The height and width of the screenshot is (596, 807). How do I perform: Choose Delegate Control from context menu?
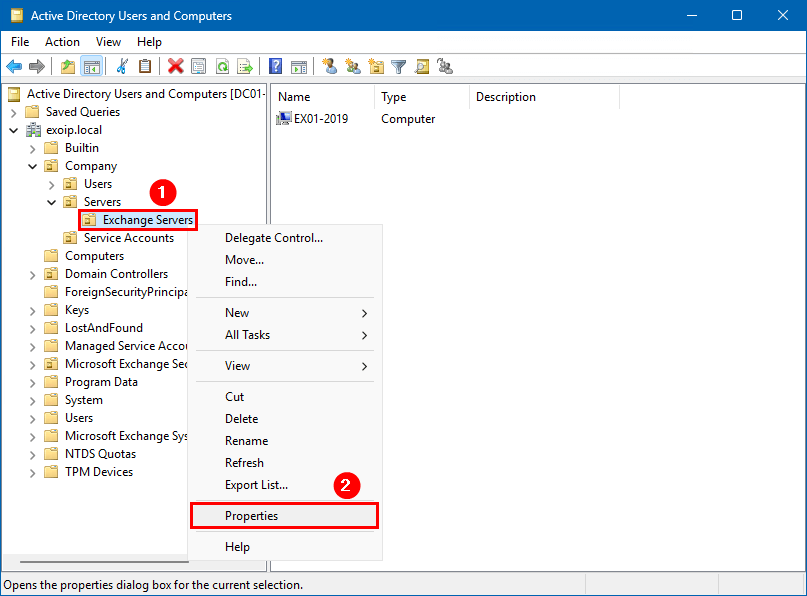click(273, 238)
